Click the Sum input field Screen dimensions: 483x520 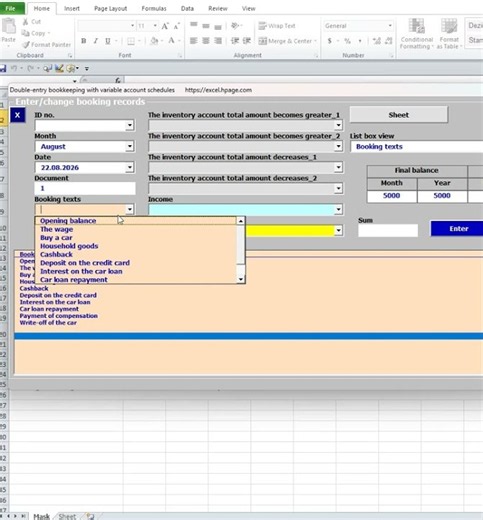(388, 230)
